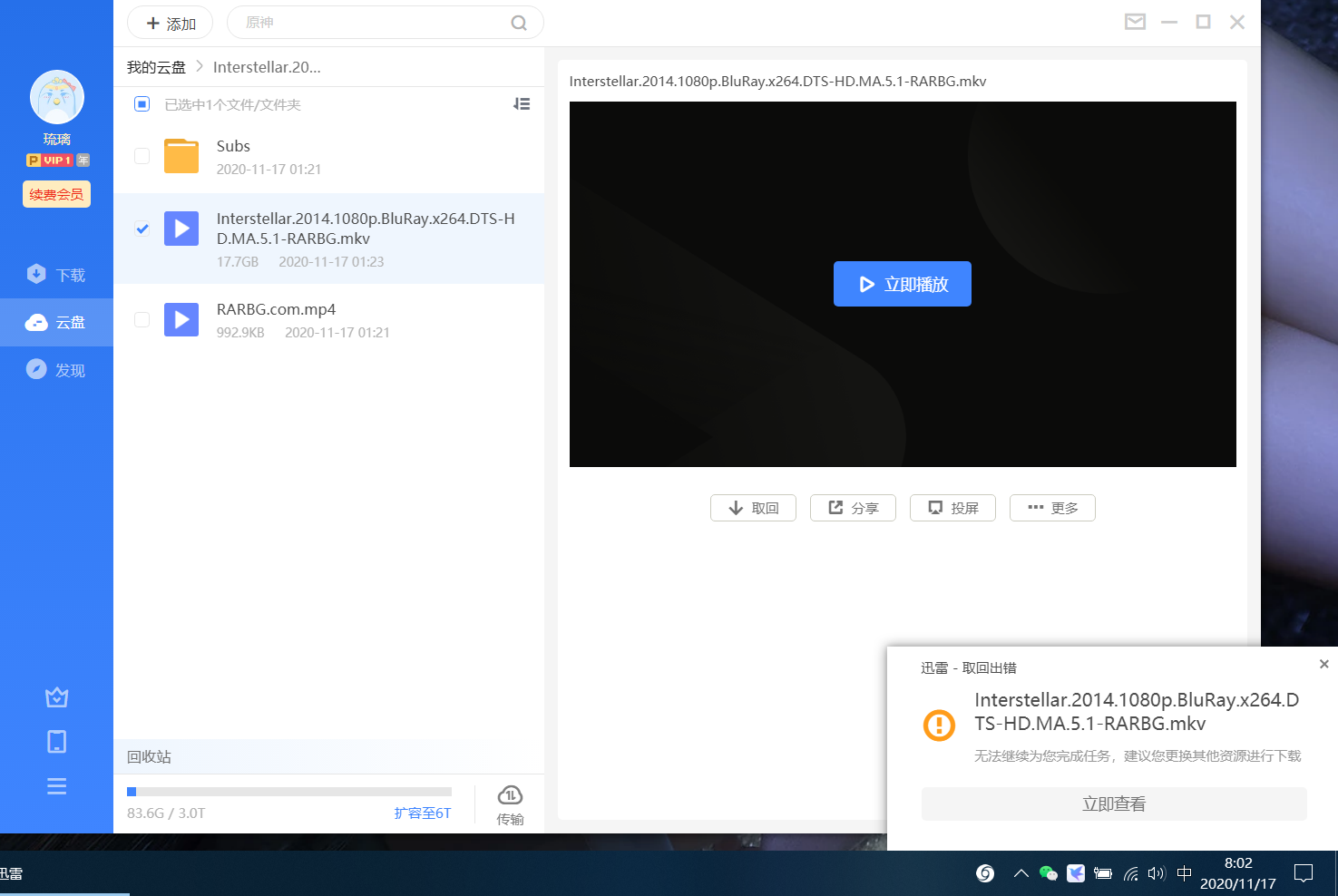This screenshot has width=1338, height=896.
Task: Open the cloud transfer (传输) icon
Action: point(510,803)
